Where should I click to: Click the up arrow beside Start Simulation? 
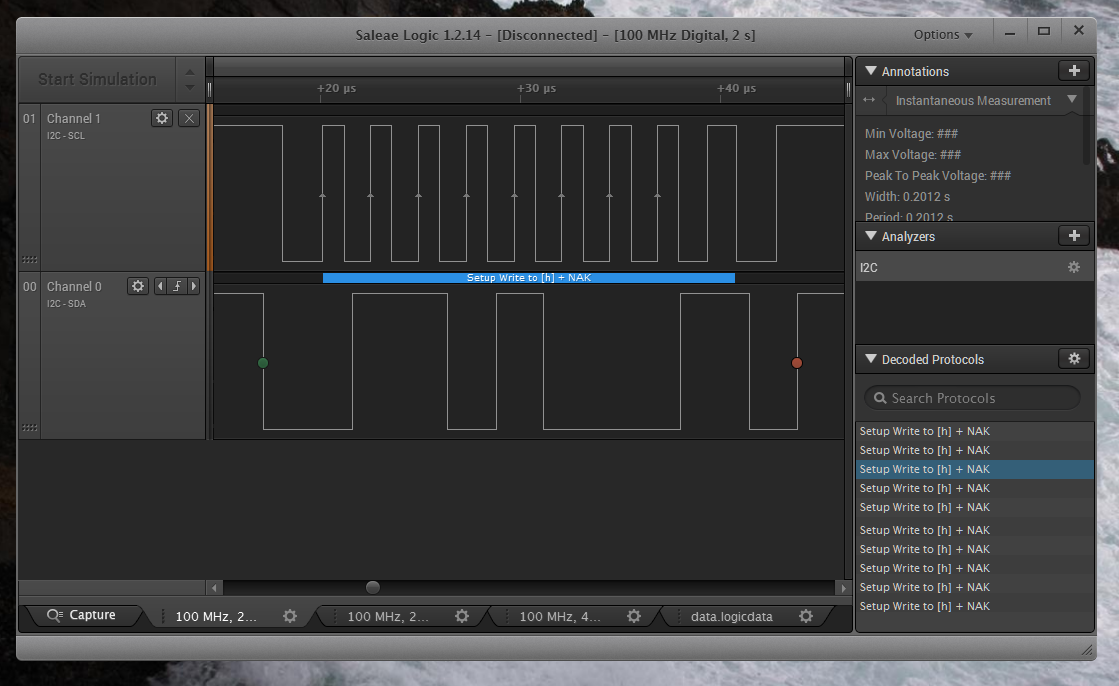190,72
